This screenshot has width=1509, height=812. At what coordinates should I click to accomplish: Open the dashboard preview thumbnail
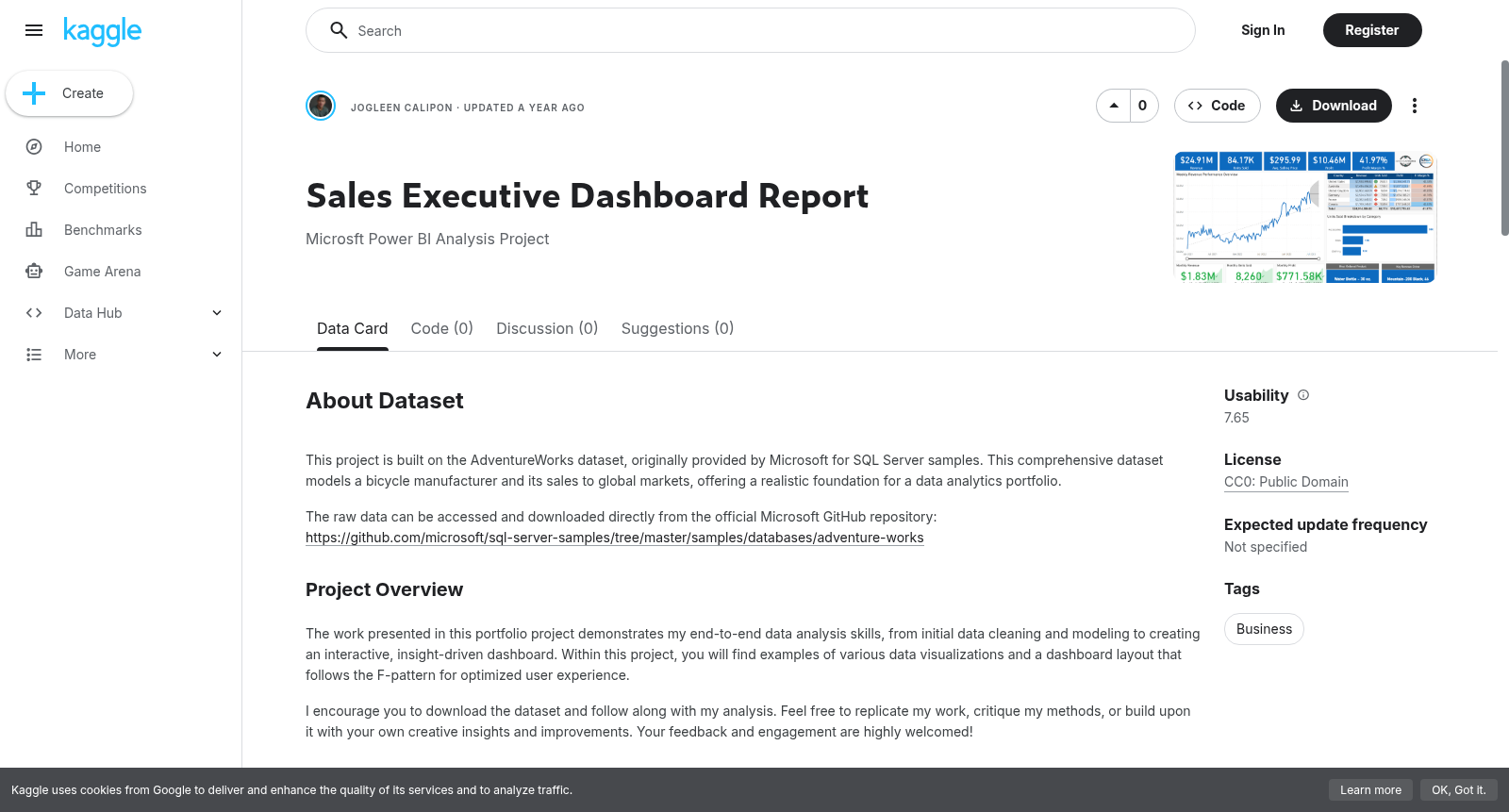click(1305, 217)
